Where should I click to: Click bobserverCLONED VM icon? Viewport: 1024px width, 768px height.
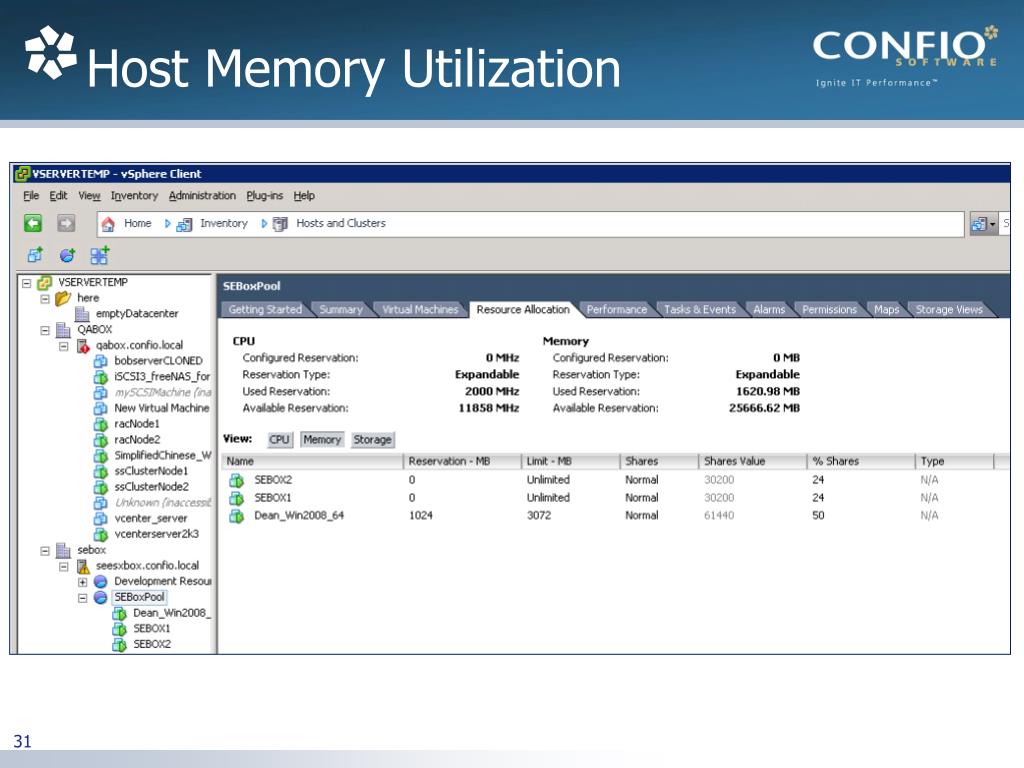(x=101, y=361)
